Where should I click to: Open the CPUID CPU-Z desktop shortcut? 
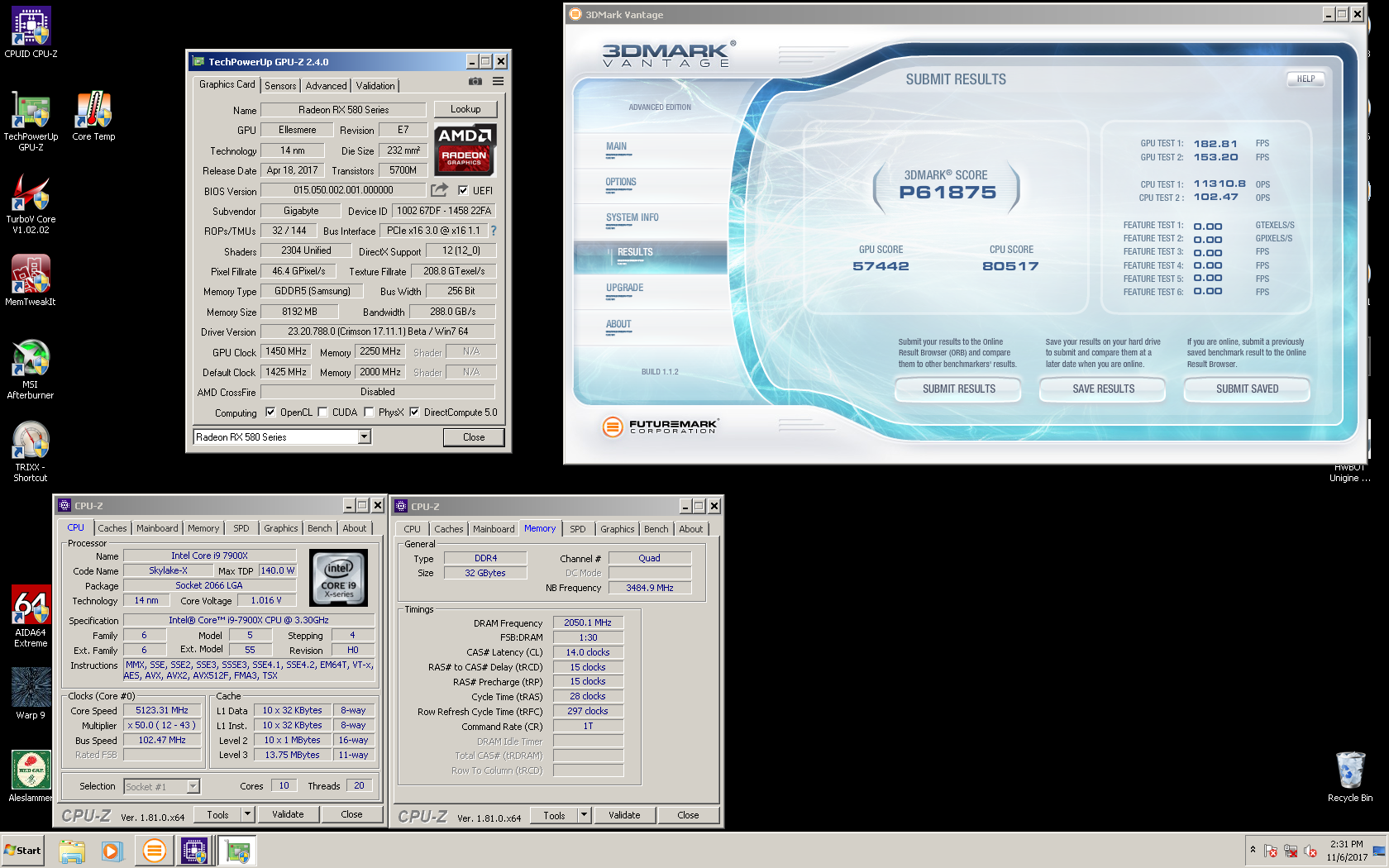click(x=31, y=31)
